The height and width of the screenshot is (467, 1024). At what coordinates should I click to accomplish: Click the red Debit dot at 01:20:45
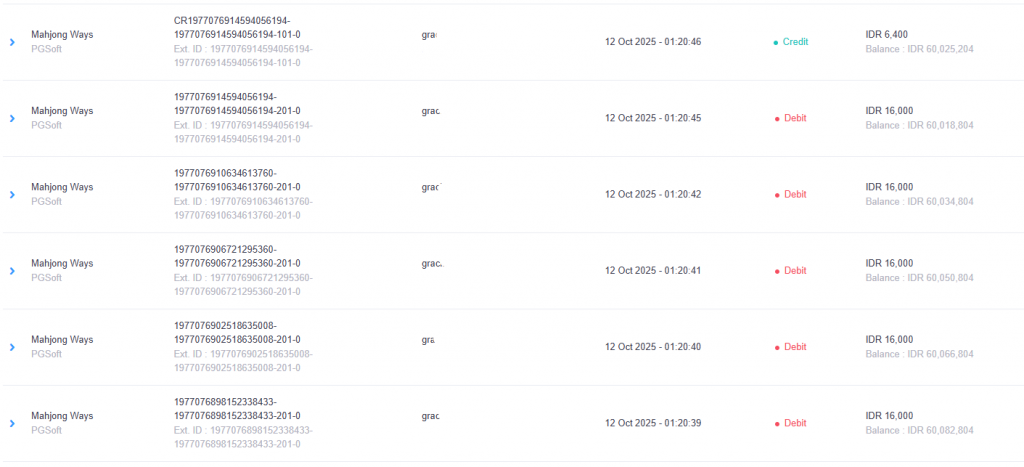click(777, 119)
